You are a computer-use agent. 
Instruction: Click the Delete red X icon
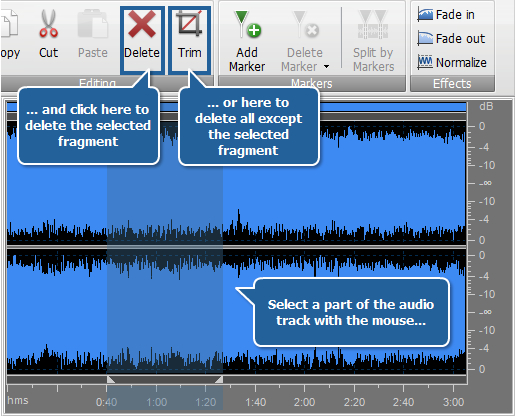[x=142, y=24]
